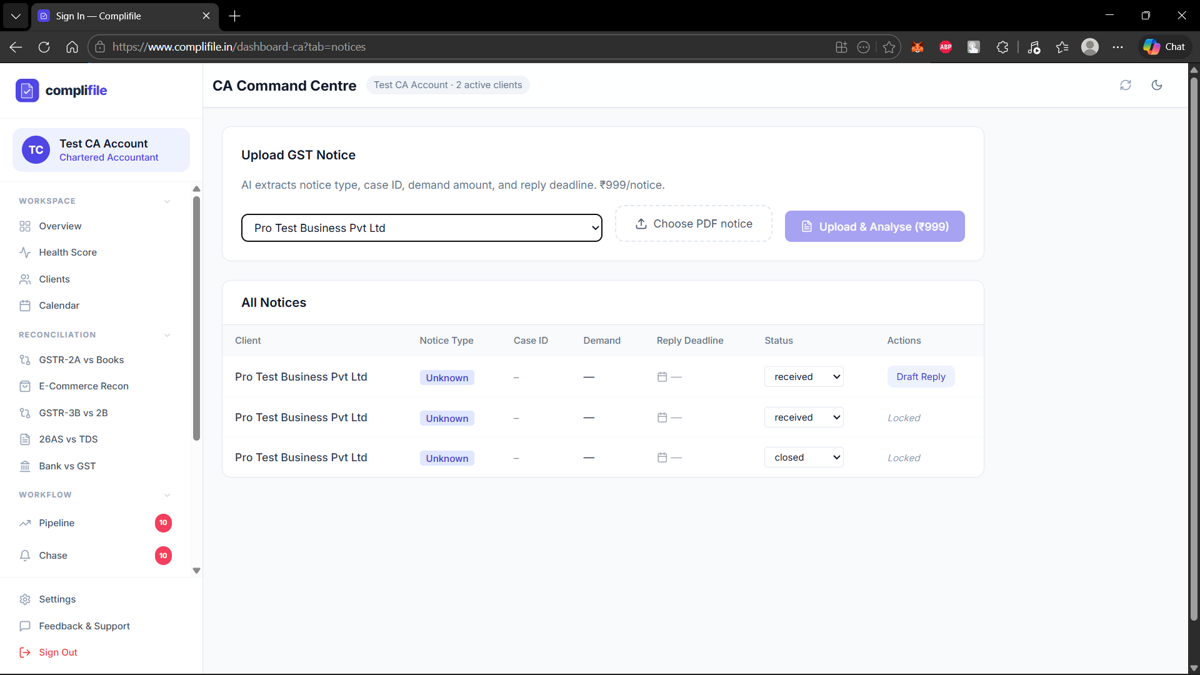Click Test CA Account · 2 active clients badge
1200x675 pixels.
pyautogui.click(x=448, y=85)
